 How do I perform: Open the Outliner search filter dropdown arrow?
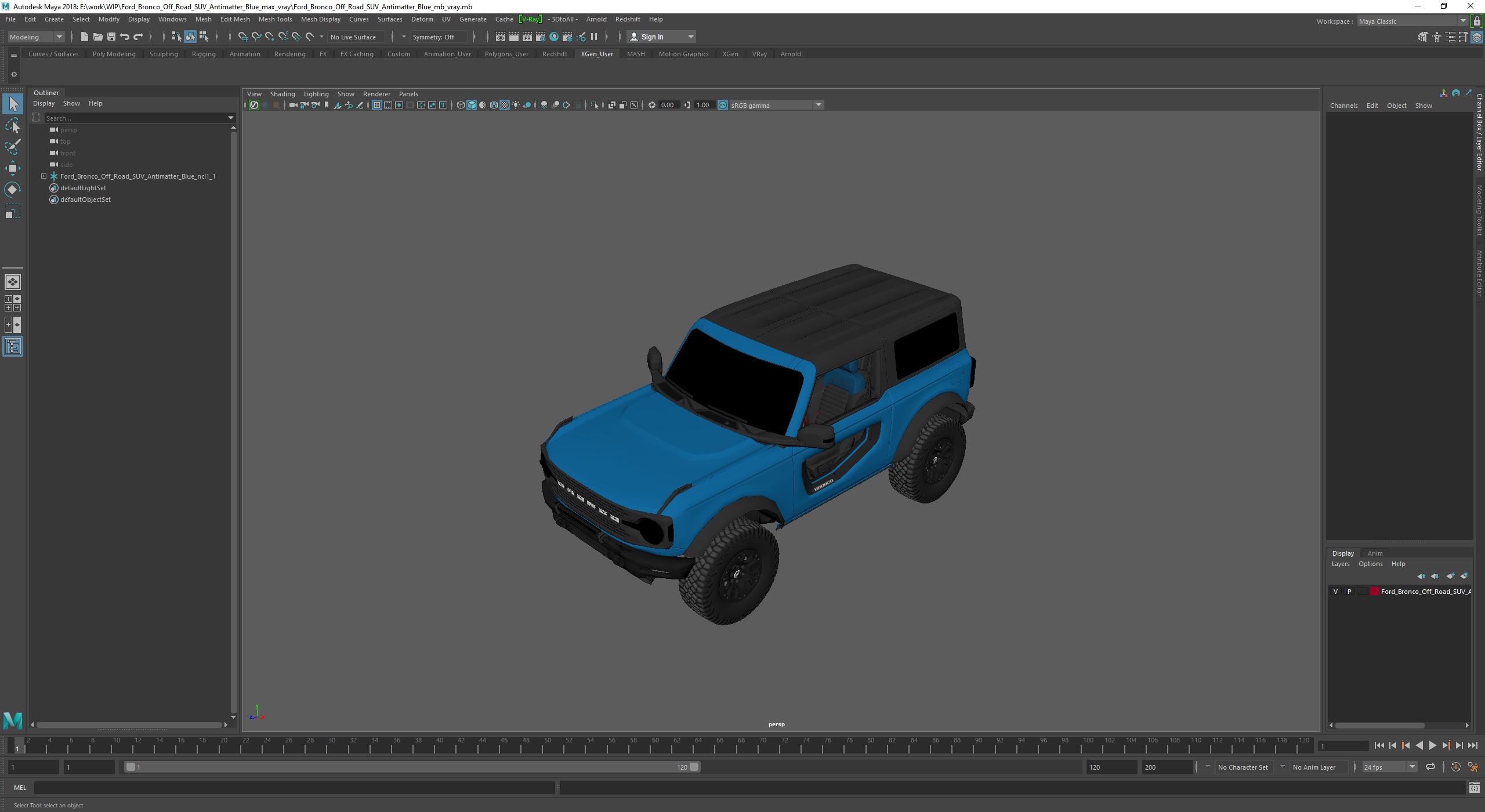[x=231, y=118]
